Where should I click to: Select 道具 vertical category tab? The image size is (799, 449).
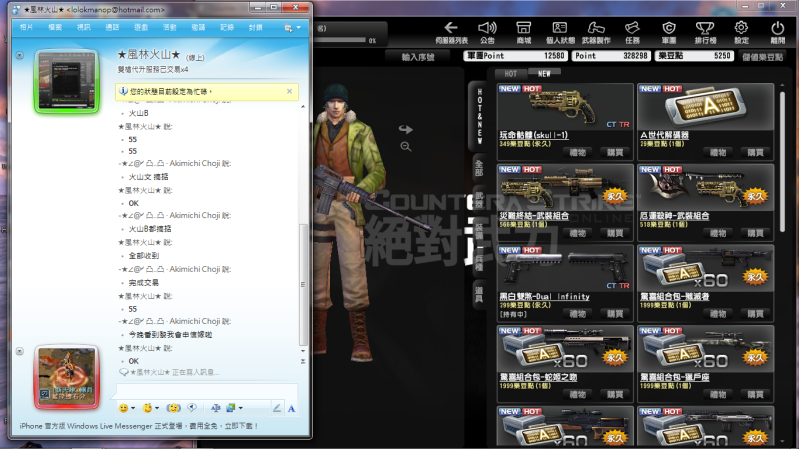(479, 294)
